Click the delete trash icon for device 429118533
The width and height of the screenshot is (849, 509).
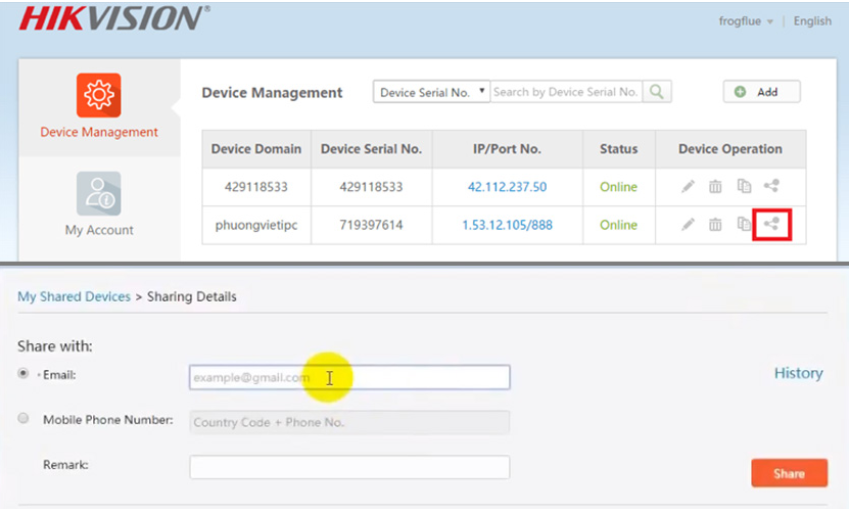click(715, 187)
